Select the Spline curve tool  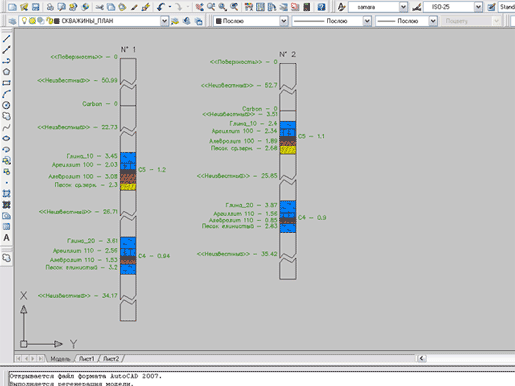pos(6,127)
